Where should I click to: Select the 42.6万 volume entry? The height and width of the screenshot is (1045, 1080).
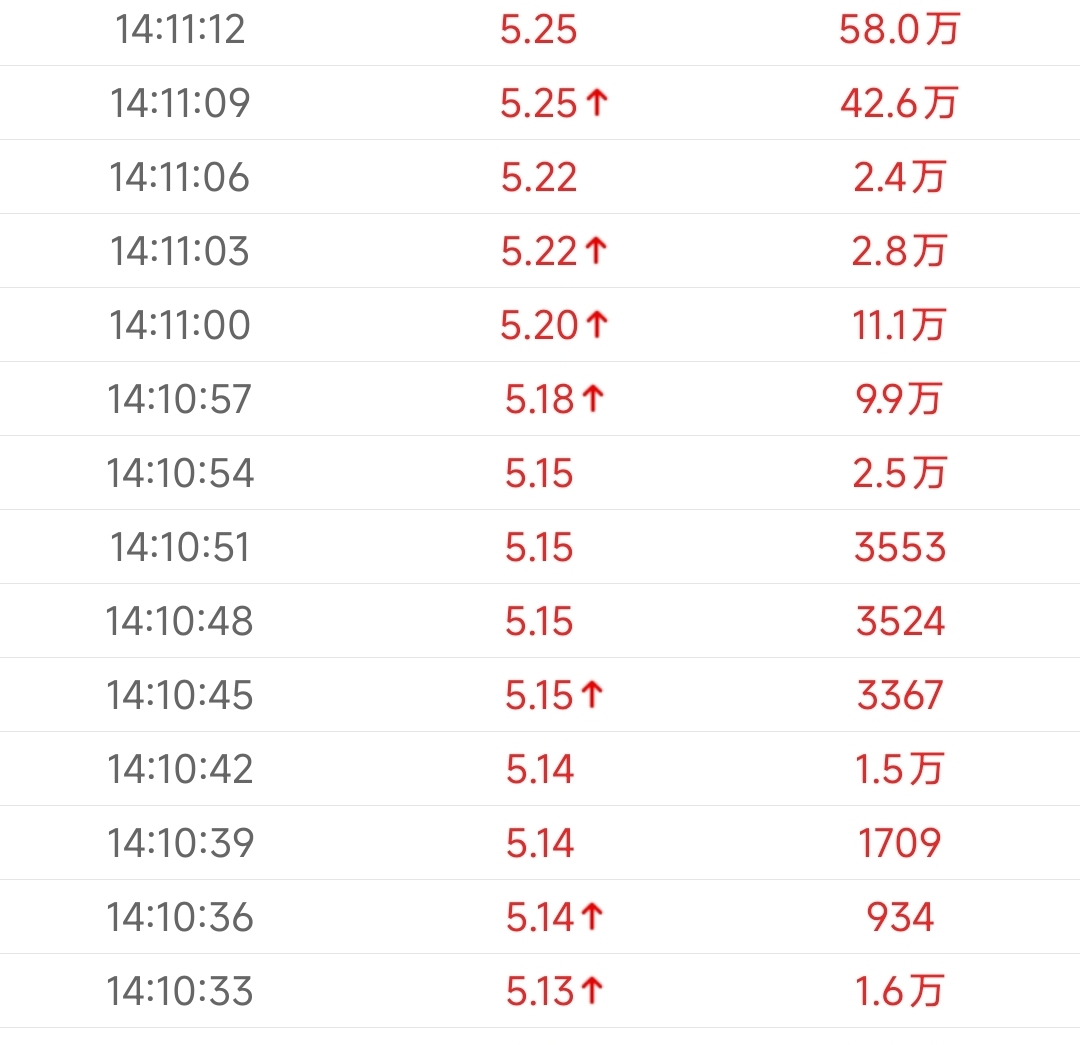900,103
